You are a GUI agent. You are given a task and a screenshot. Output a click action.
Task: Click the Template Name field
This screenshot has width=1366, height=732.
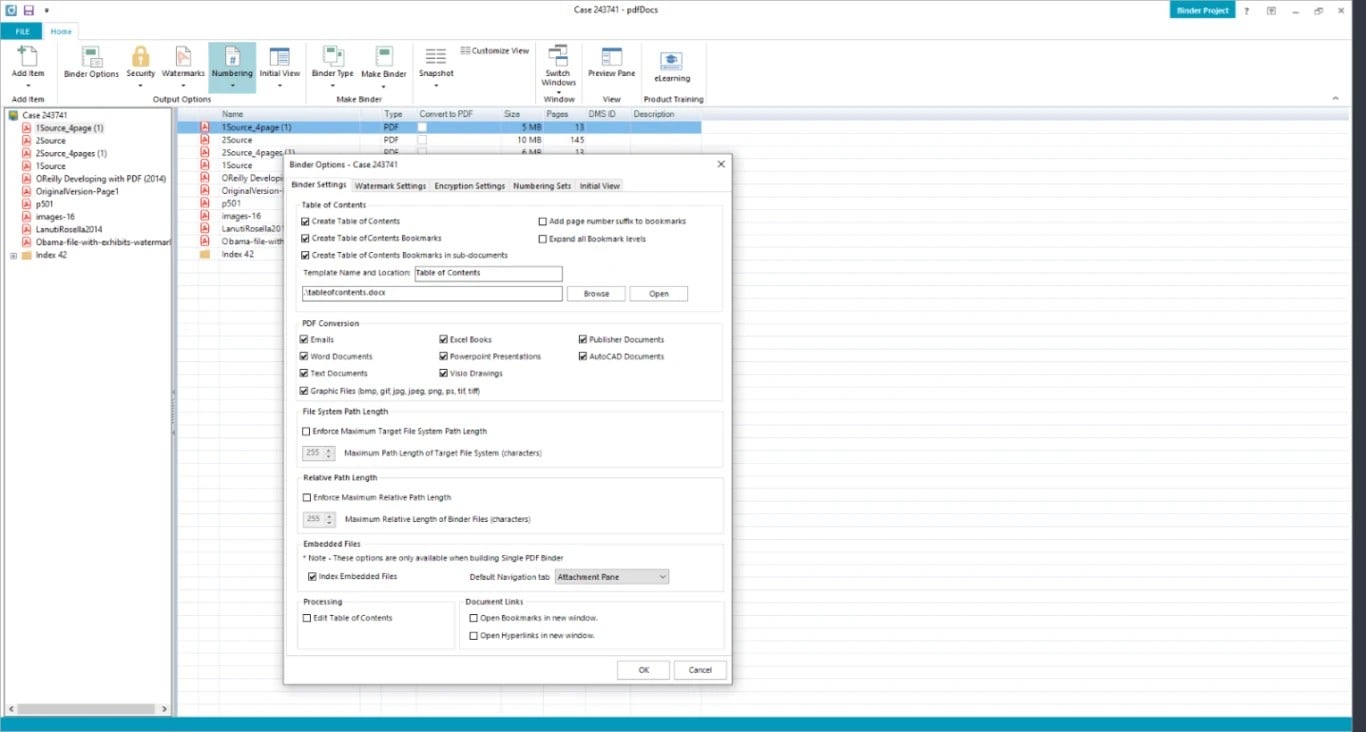pyautogui.click(x=488, y=273)
